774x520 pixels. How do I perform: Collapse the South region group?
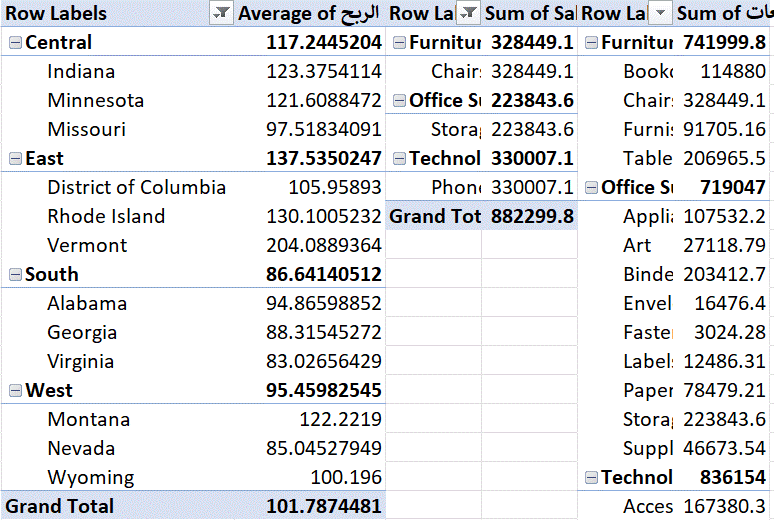[15, 275]
